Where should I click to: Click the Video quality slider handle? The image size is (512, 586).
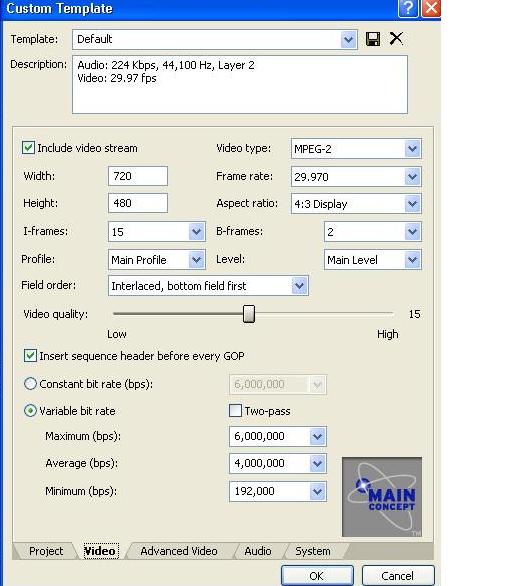(249, 314)
